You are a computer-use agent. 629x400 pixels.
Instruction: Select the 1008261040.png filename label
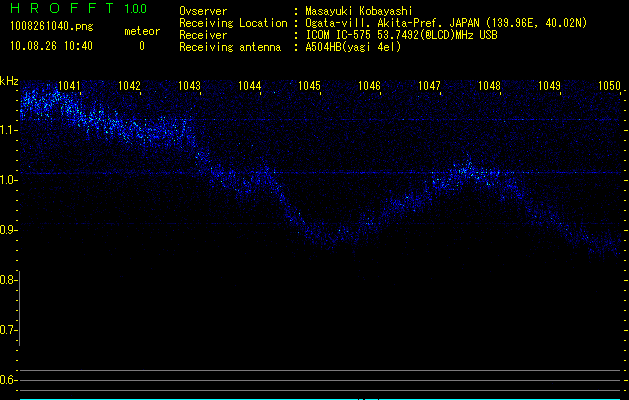51,26
